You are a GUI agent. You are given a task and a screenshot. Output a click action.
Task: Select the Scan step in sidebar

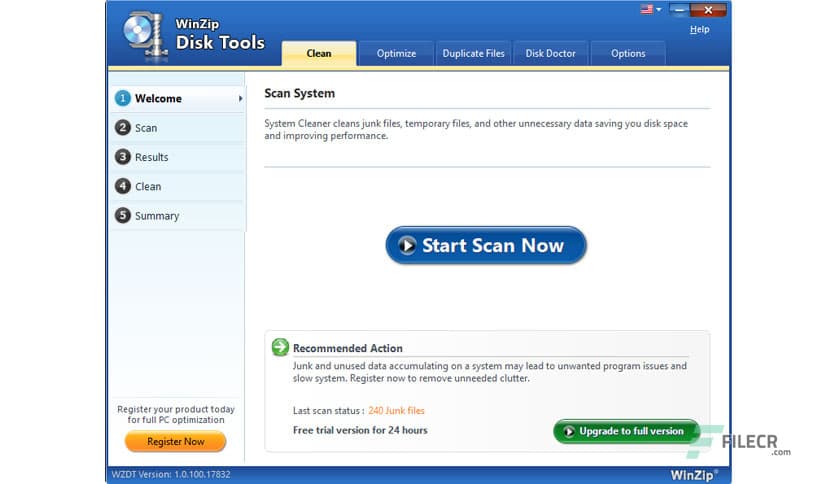[178, 128]
